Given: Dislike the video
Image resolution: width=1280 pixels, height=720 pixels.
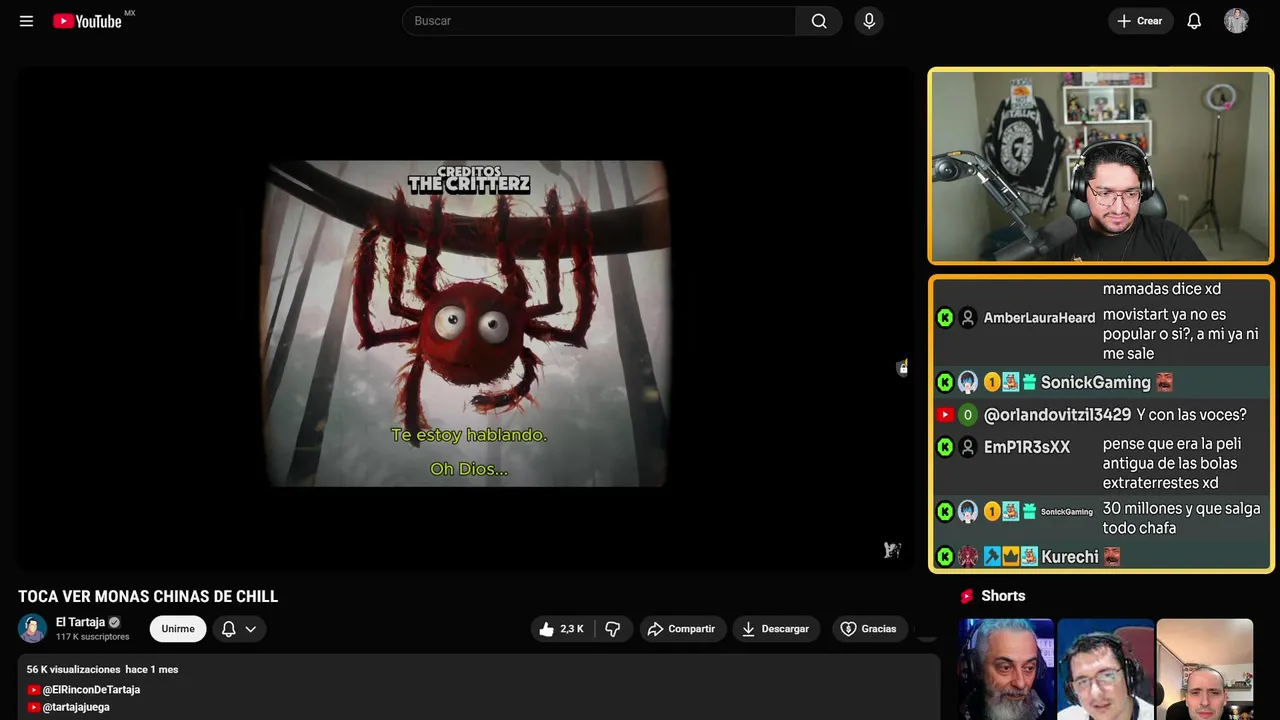Looking at the screenshot, I should click(612, 629).
